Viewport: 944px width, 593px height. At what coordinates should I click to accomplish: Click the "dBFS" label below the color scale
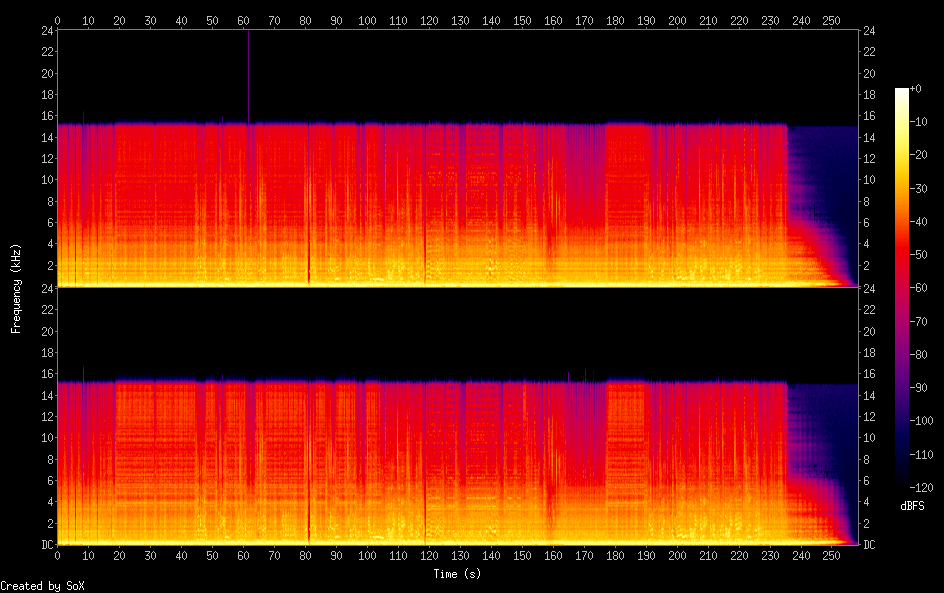[912, 507]
